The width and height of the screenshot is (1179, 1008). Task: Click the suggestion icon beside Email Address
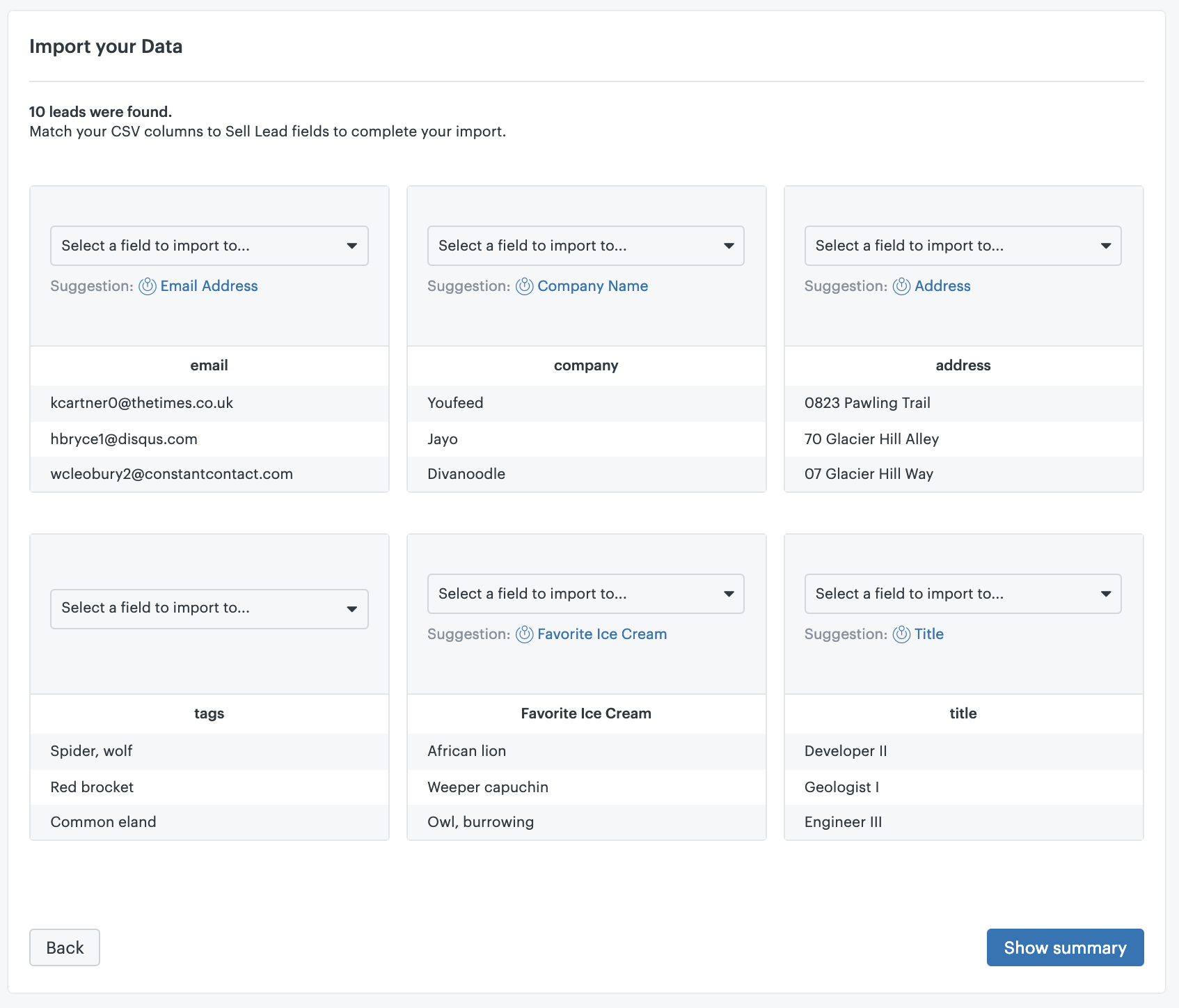[x=148, y=286]
